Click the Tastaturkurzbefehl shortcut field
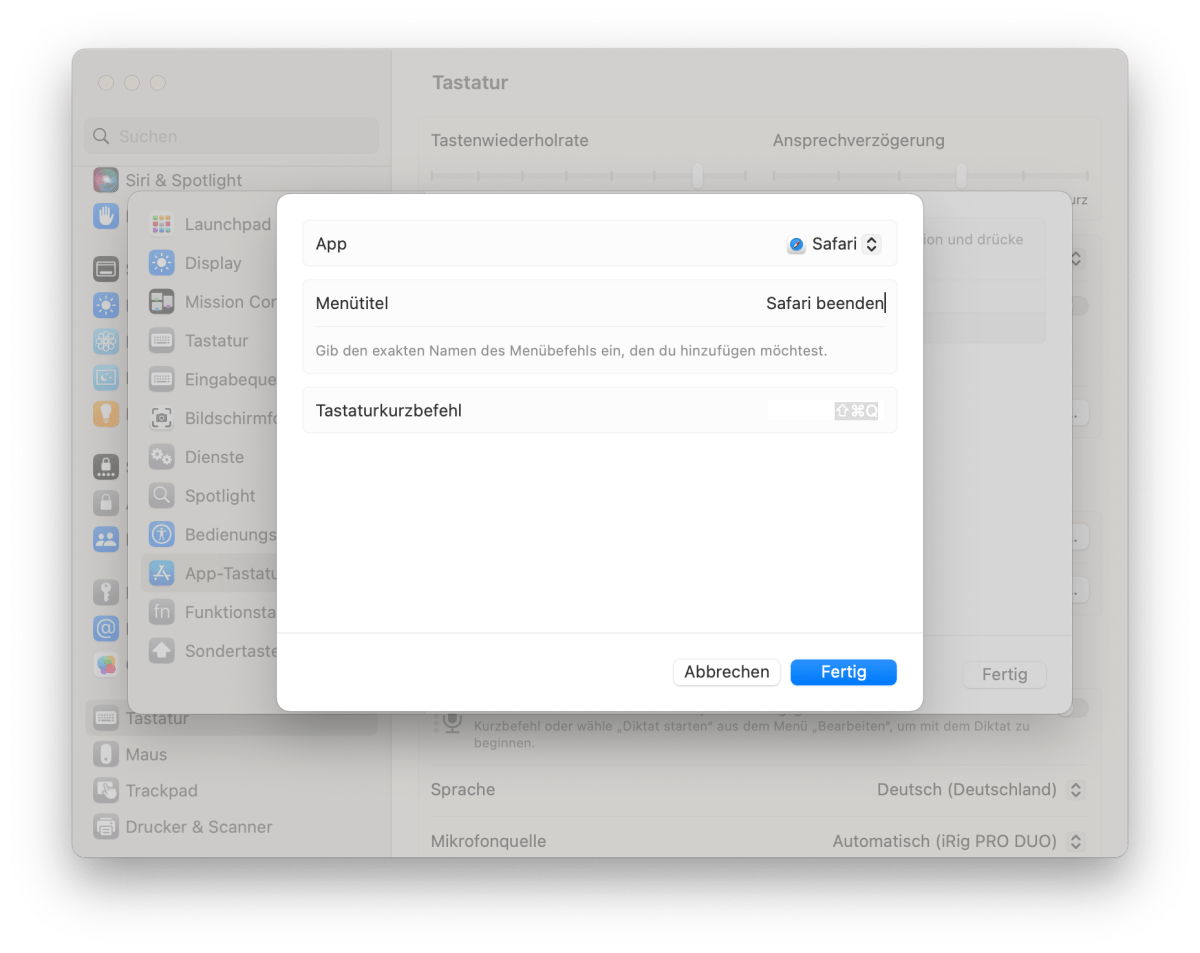The image size is (1200, 953). pyautogui.click(x=823, y=411)
